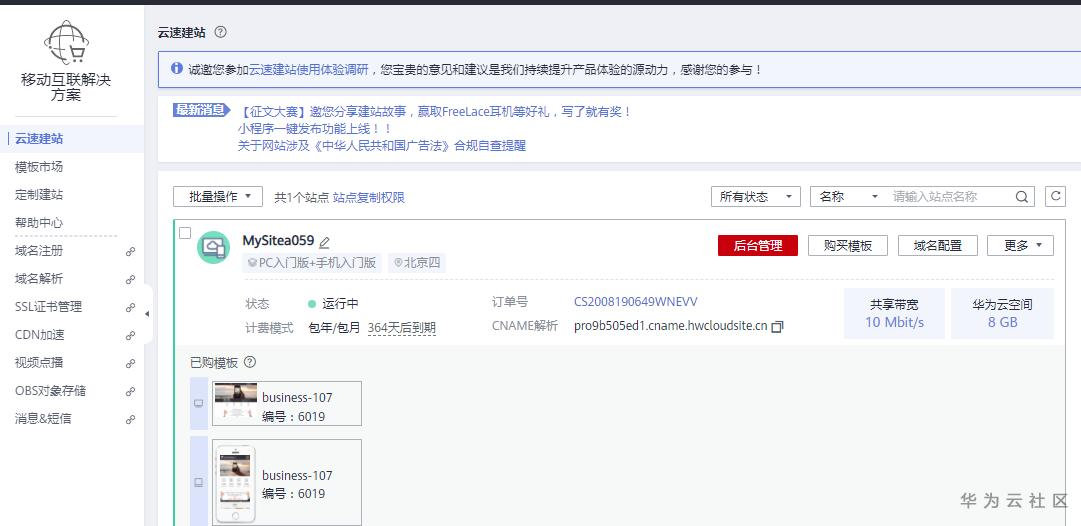Click the 域名配置 button
The height and width of the screenshot is (526, 1081).
click(x=938, y=245)
